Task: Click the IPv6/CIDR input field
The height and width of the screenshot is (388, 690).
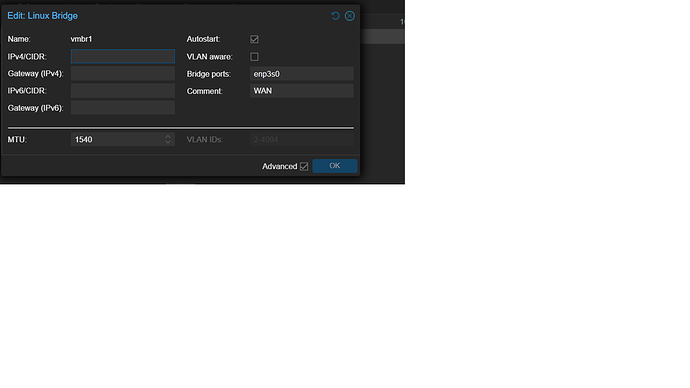Action: click(x=123, y=91)
